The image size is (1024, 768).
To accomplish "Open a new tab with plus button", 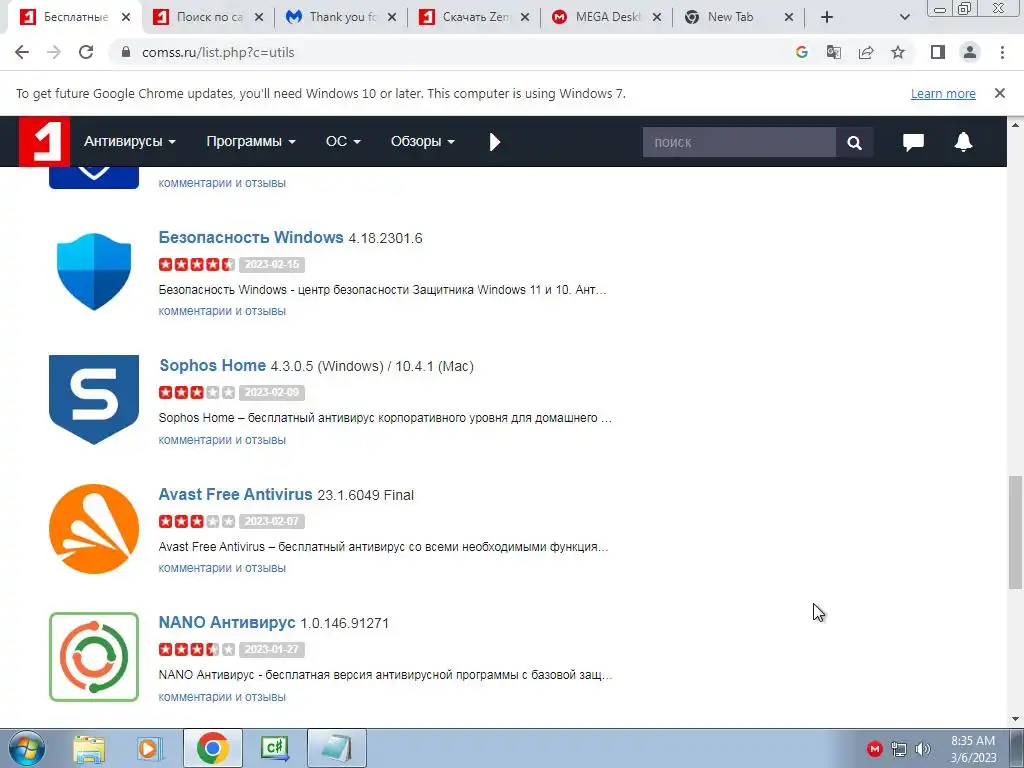I will [827, 17].
